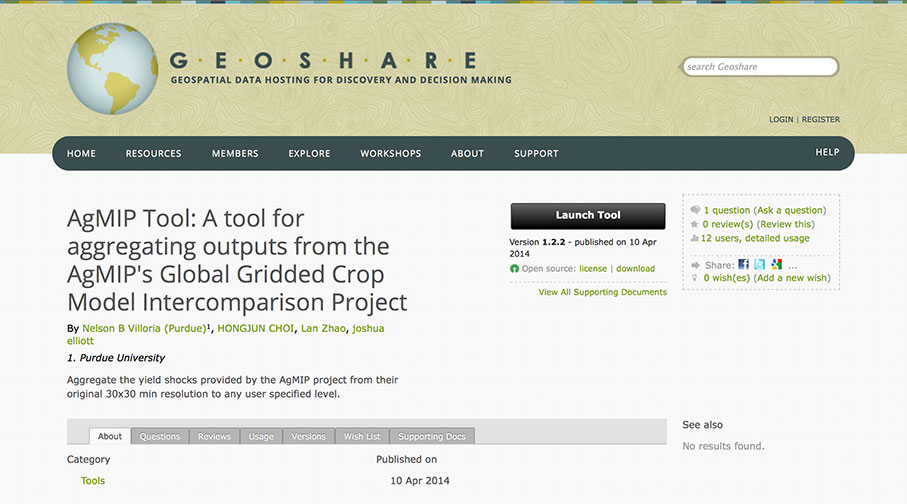Click the wish lightbulb icon

click(x=695, y=278)
